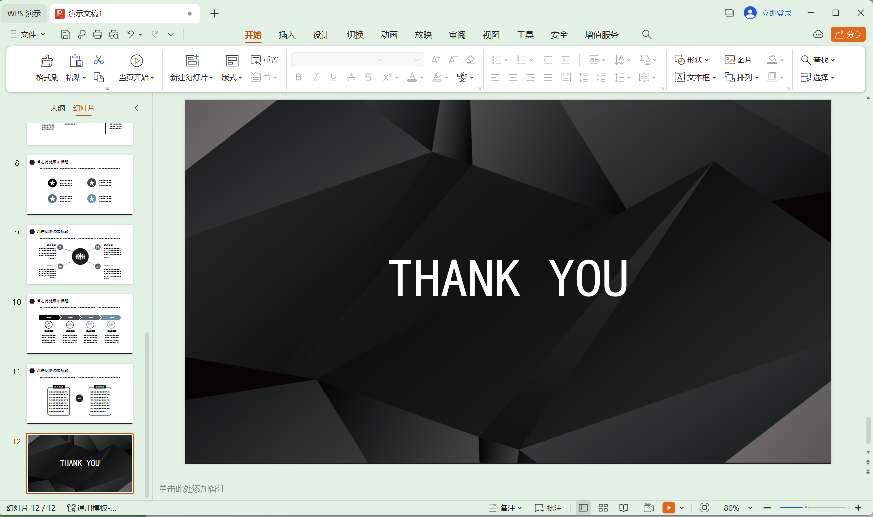873x517 pixels.
Task: Click the Print Preview icon
Action: tap(114, 35)
